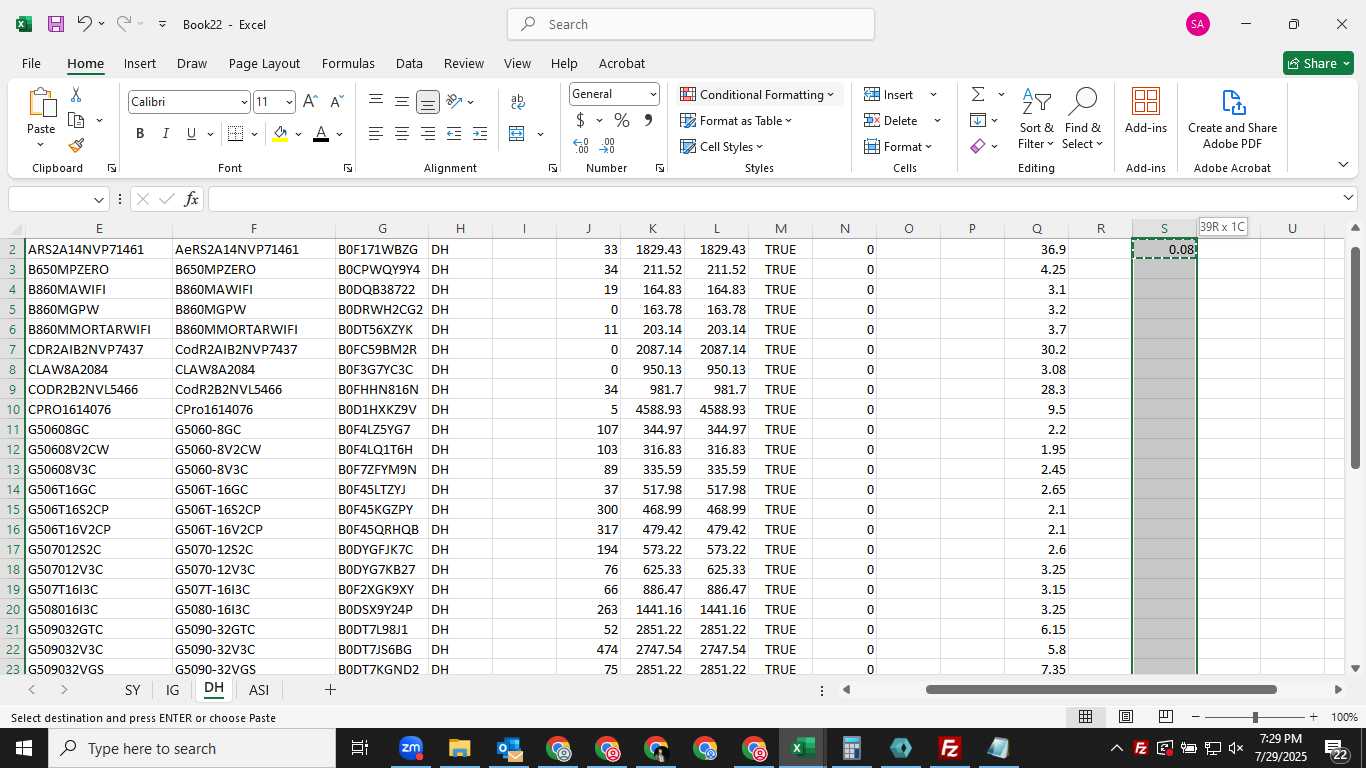Expand Cell Styles menu
This screenshot has width=1366, height=768.
[722, 146]
